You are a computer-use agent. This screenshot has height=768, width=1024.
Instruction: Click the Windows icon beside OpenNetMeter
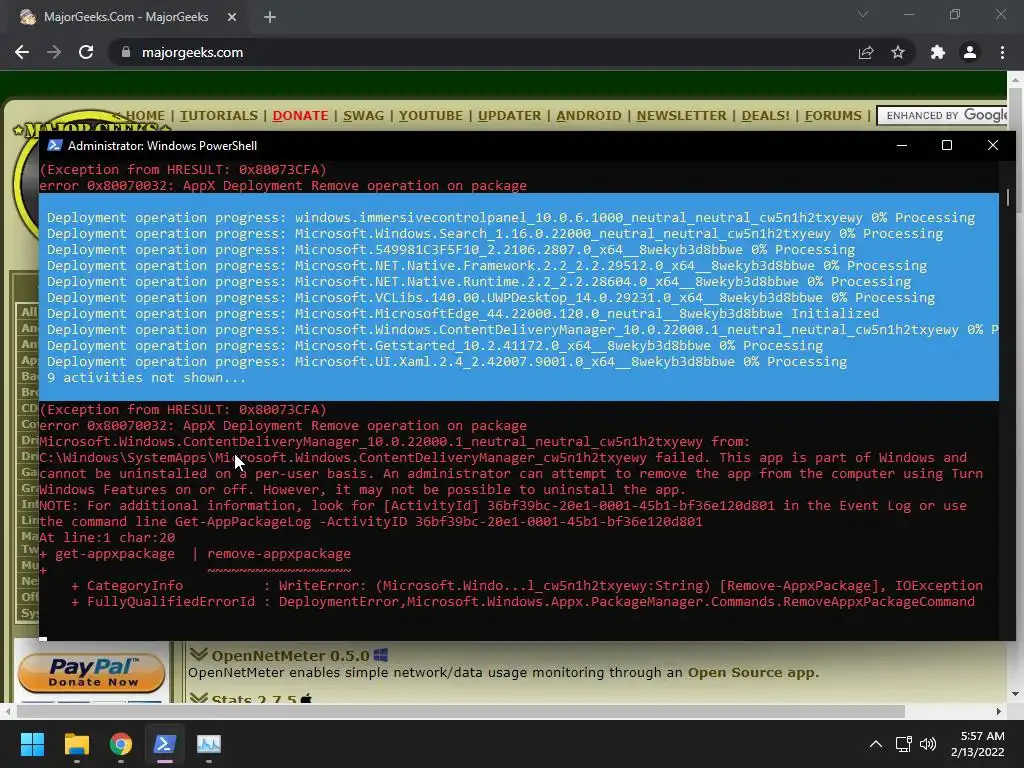pyautogui.click(x=381, y=655)
